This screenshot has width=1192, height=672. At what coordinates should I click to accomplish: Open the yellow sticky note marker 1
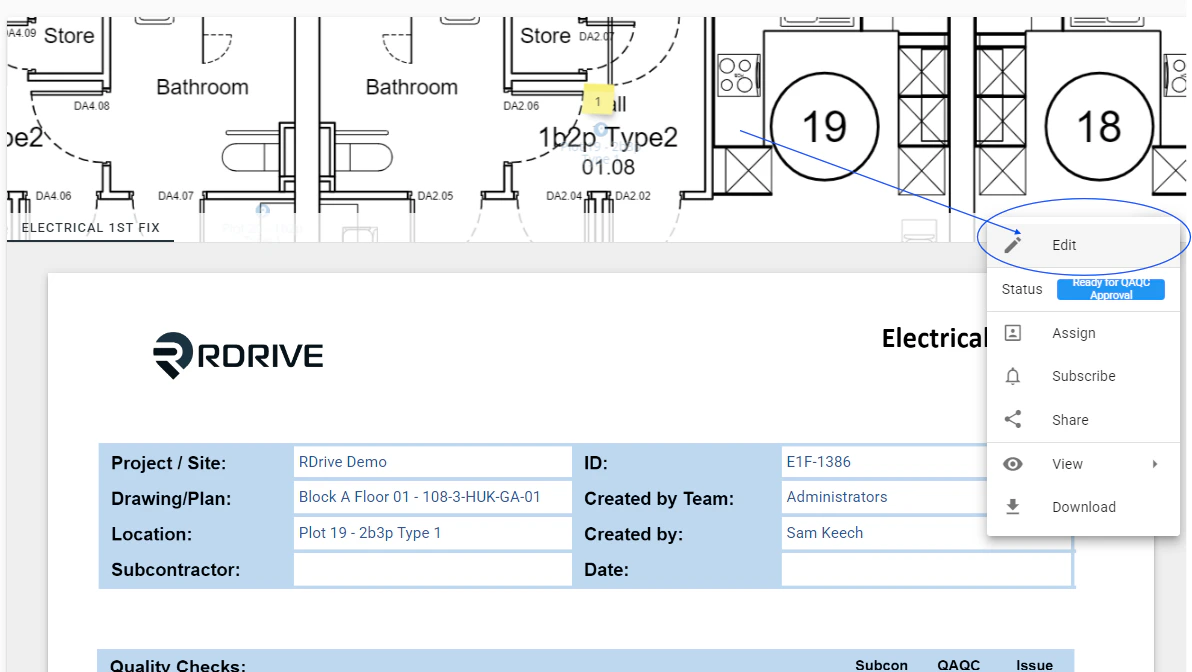[597, 100]
